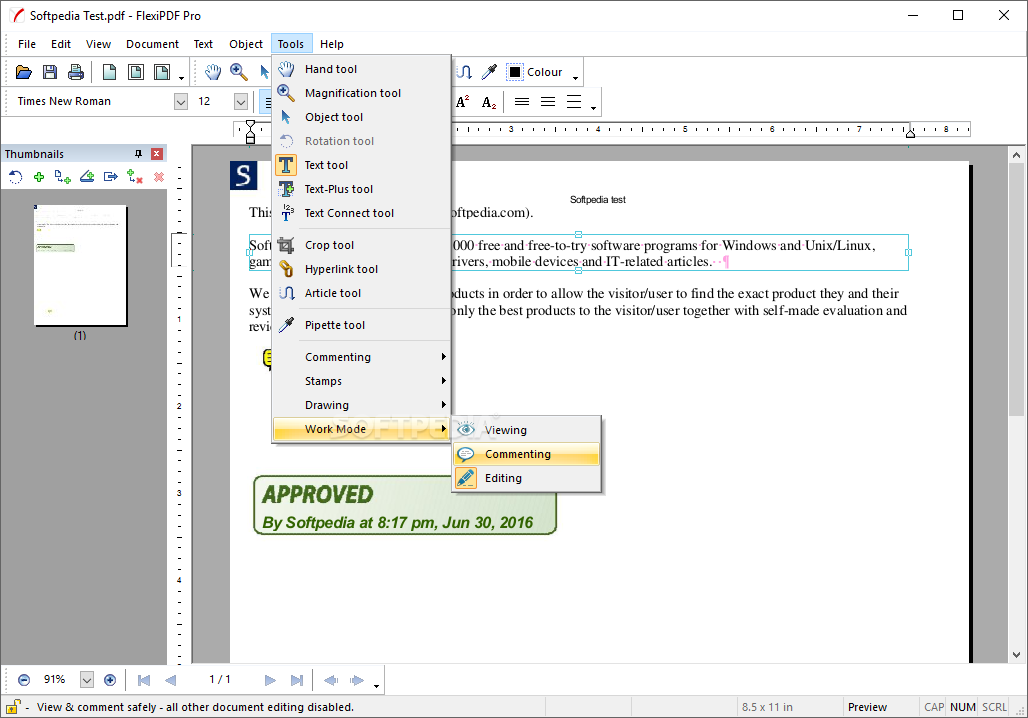Click the page number field 1 / 1
Viewport: 1028px width, 718px height.
click(x=220, y=680)
